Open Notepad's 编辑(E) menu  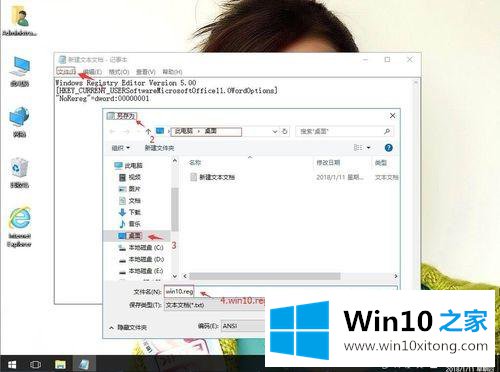tap(92, 72)
